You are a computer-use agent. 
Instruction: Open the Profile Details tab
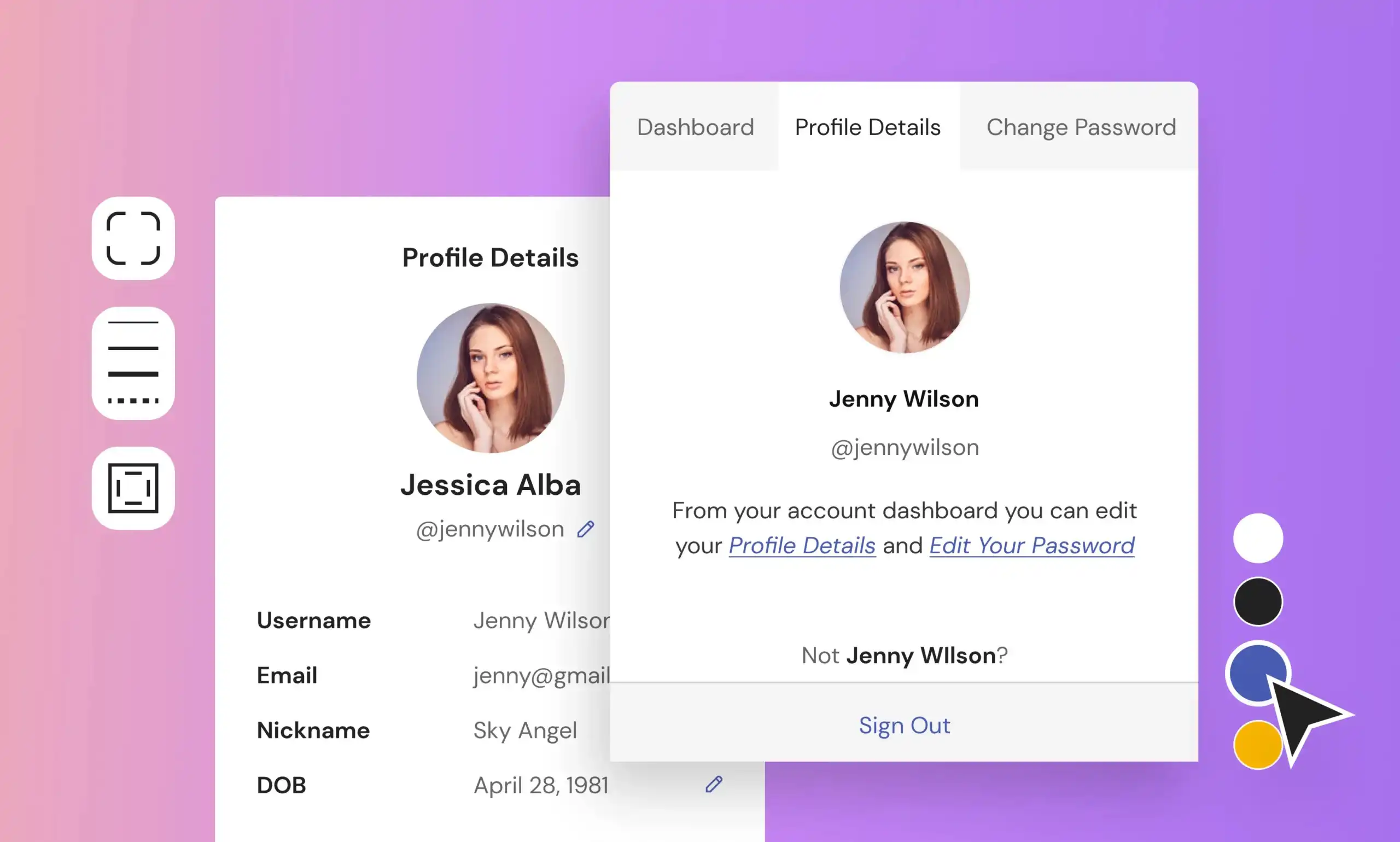[868, 127]
